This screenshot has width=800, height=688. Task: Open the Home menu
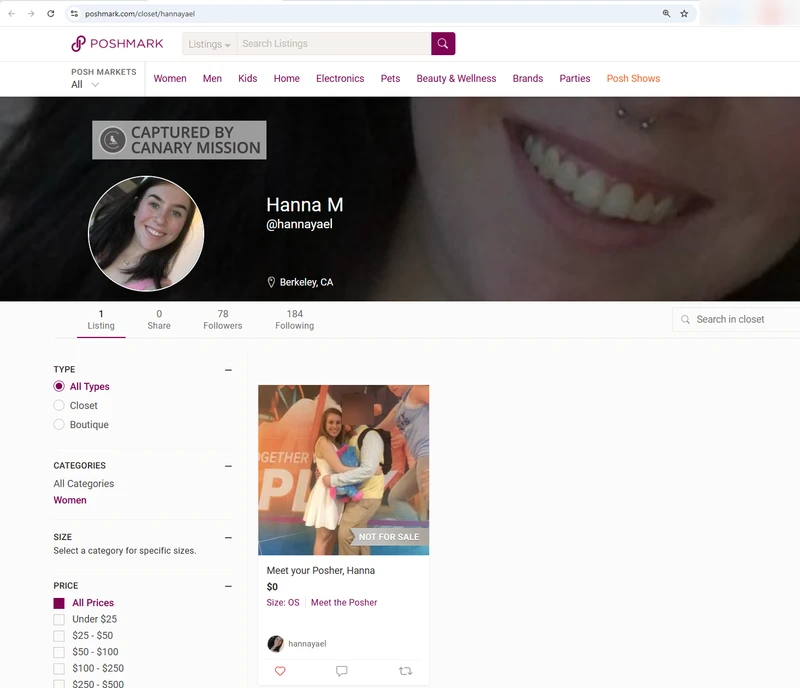click(287, 79)
